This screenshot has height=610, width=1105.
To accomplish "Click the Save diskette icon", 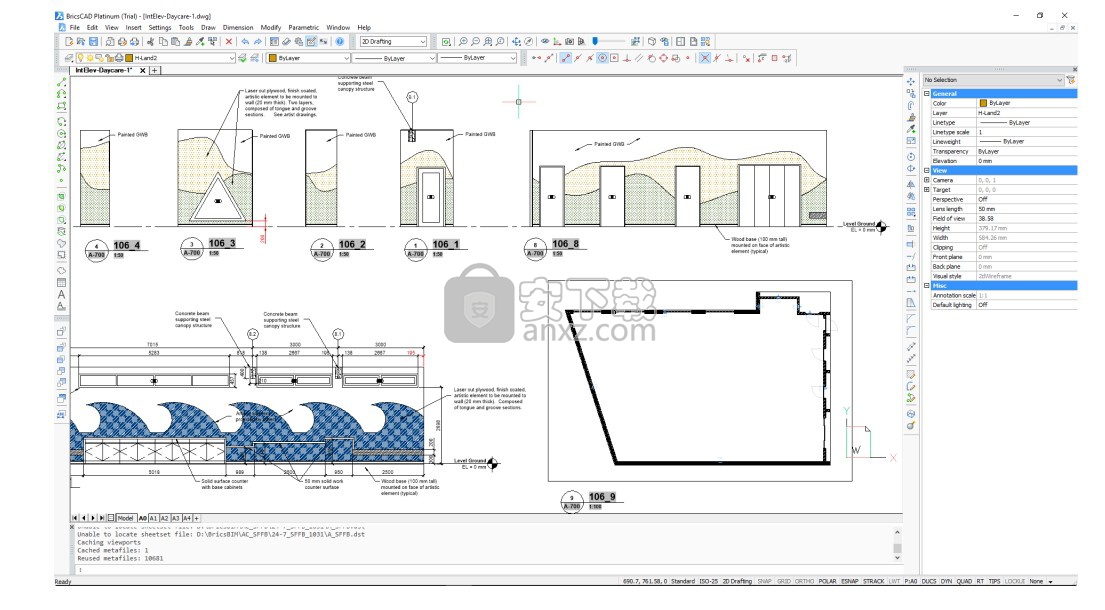I will 93,42.
